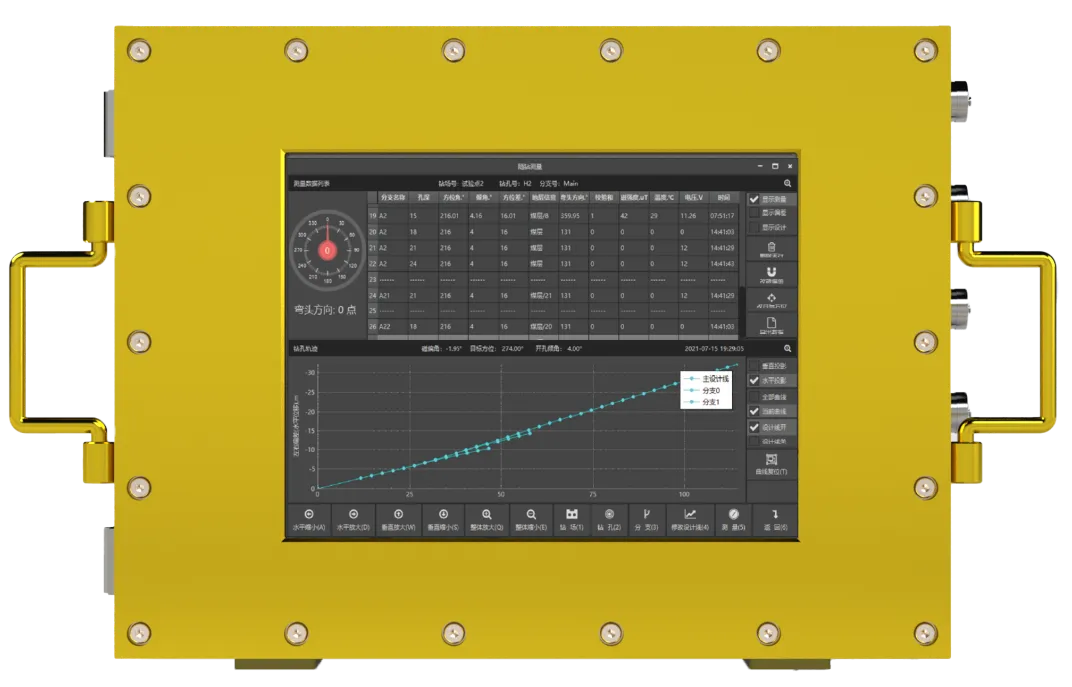Open the 钻场(1) drill site view
This screenshot has height=687, width=1072.
point(572,520)
